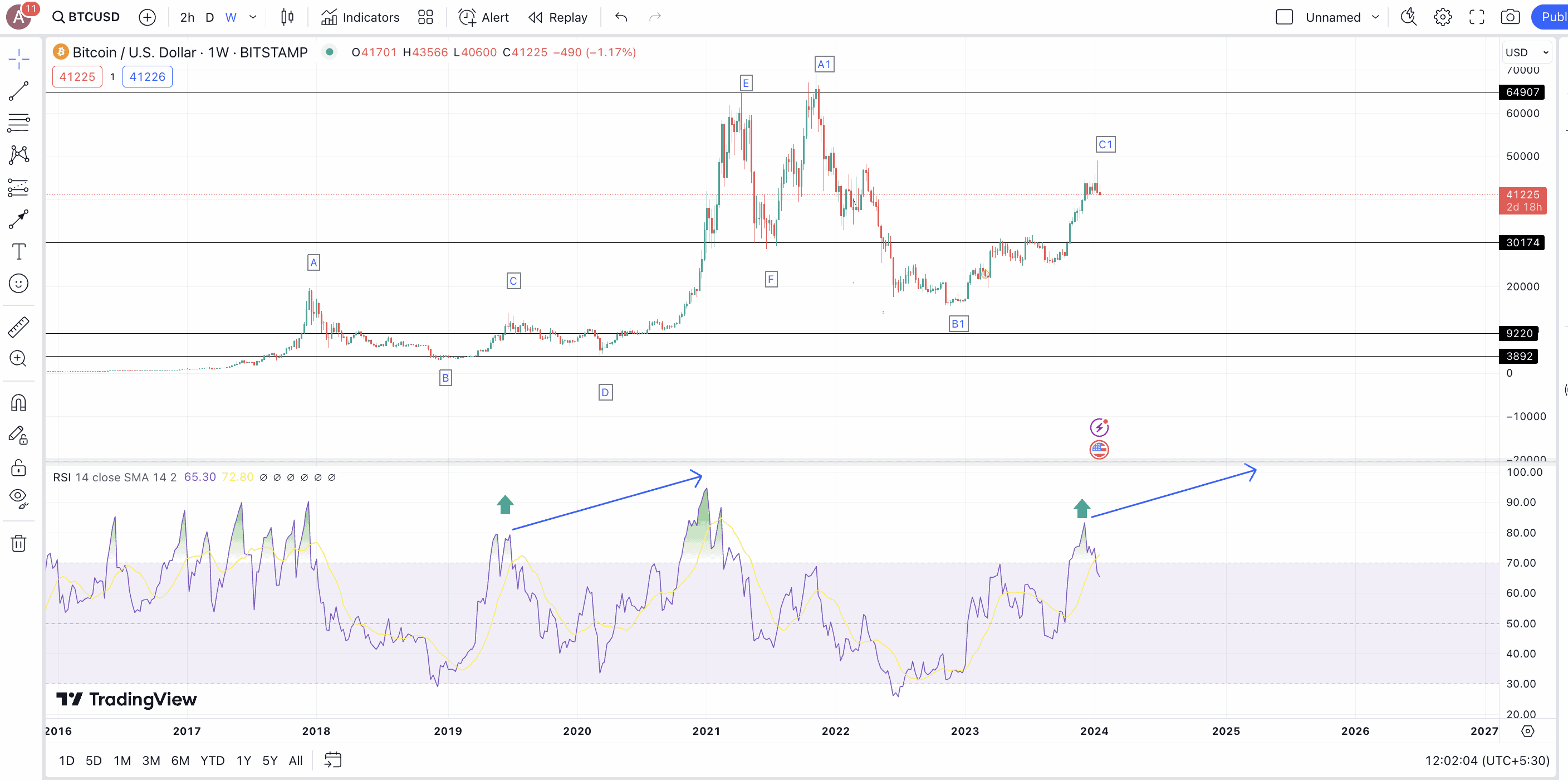This screenshot has width=1568, height=780.
Task: Click the 64907 horizontal line price label
Action: (x=1522, y=92)
